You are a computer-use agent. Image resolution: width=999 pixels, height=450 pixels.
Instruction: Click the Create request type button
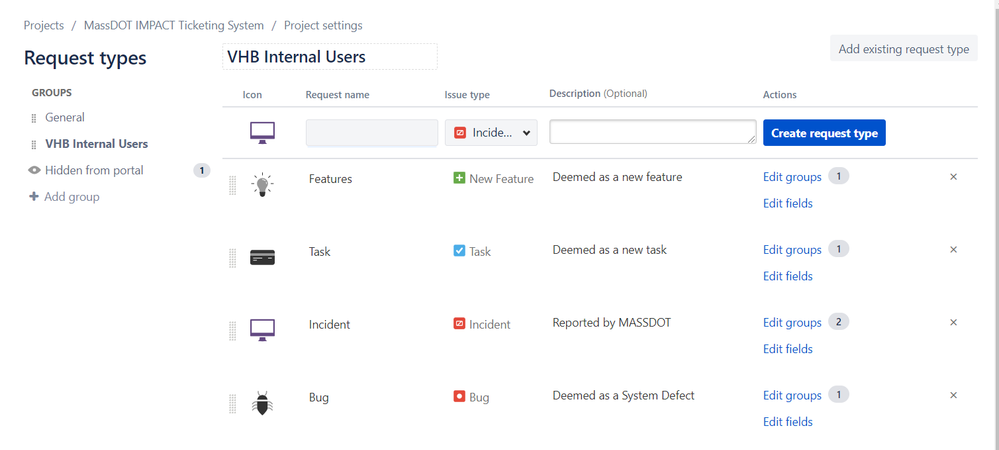[824, 133]
